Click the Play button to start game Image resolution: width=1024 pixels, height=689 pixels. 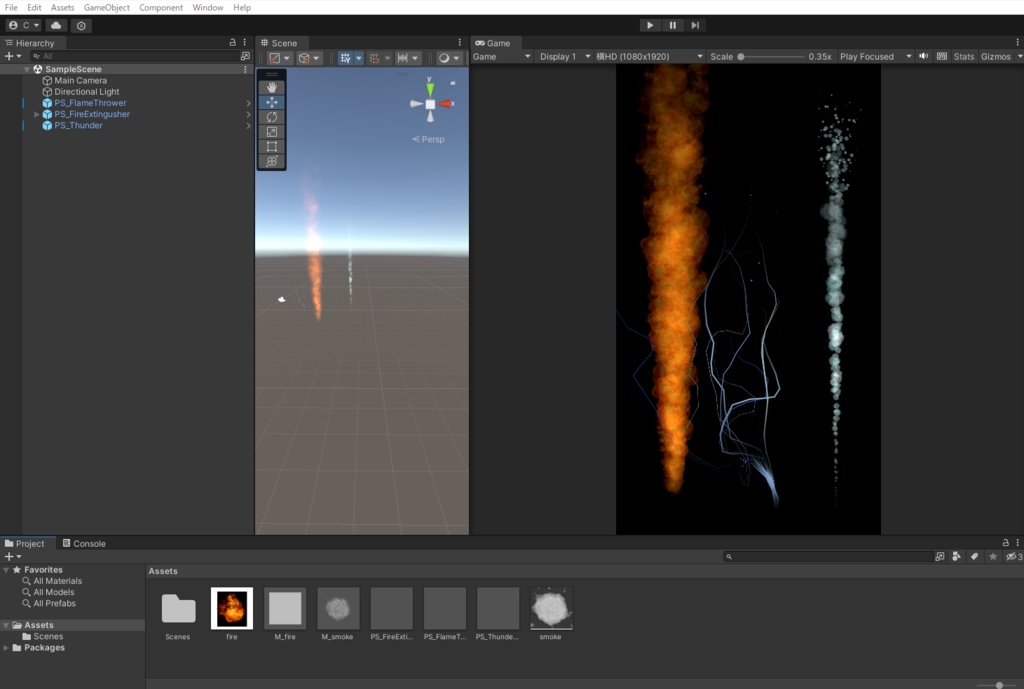tap(650, 25)
